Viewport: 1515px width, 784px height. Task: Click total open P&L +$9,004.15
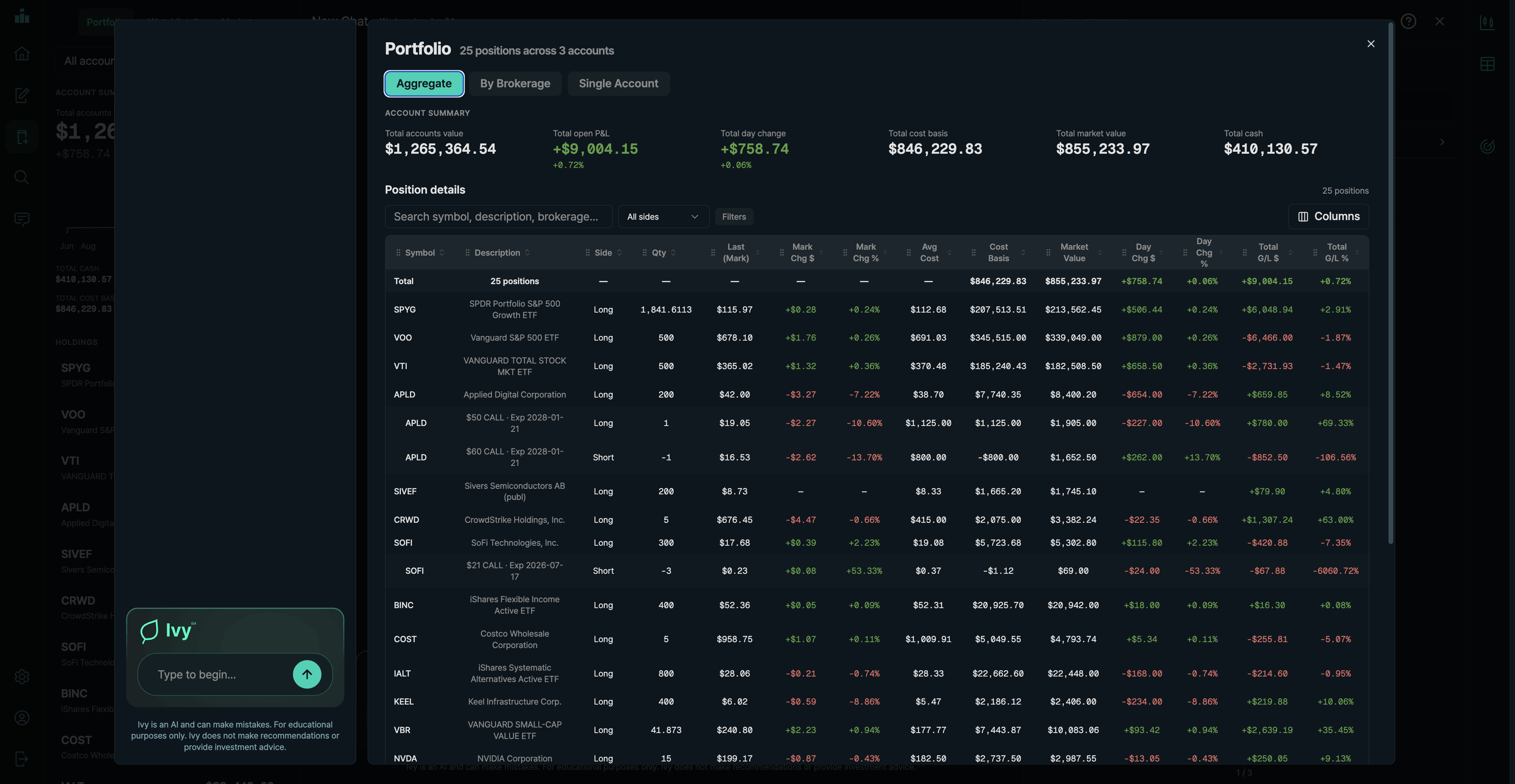595,149
